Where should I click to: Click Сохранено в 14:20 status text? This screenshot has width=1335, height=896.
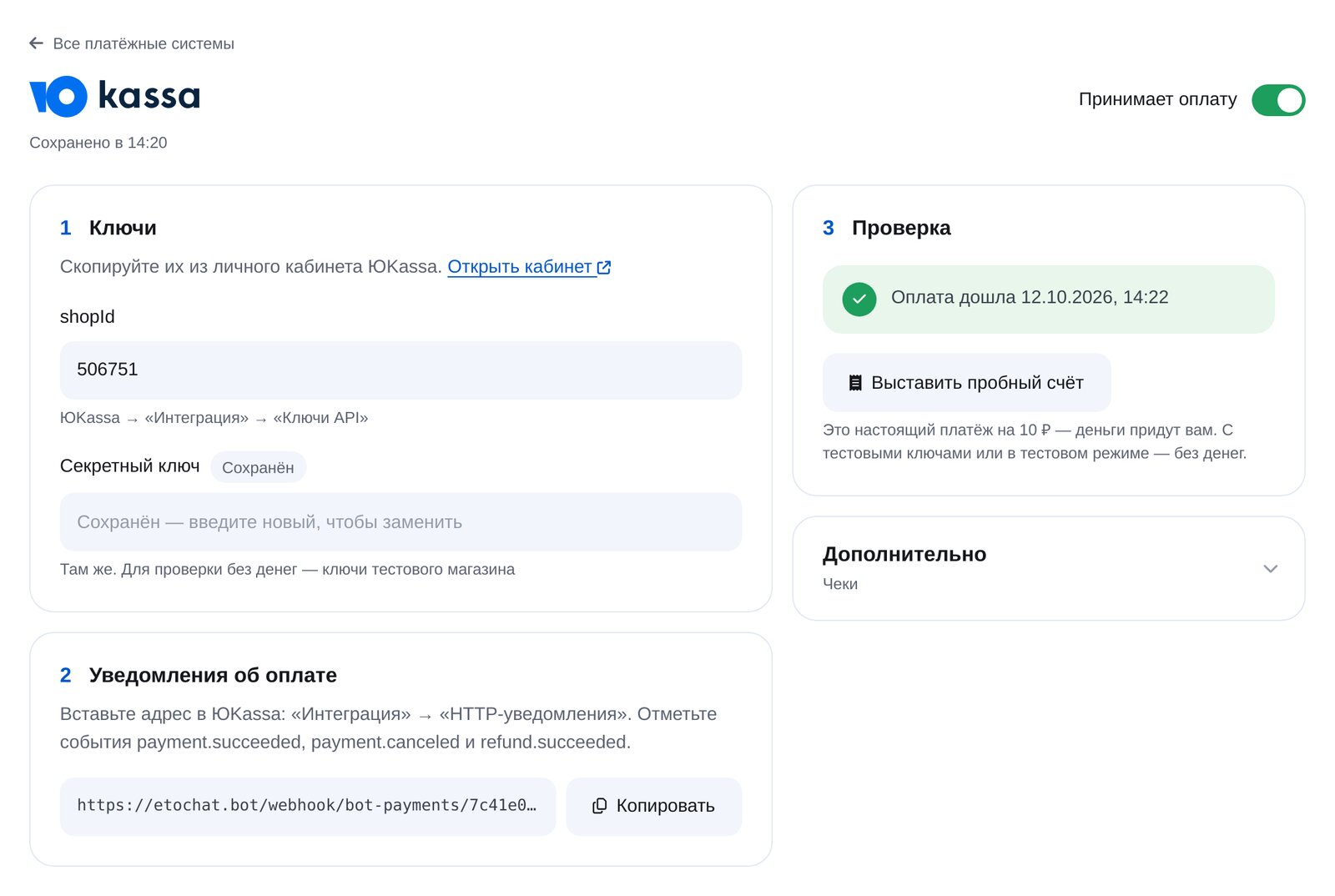[x=98, y=143]
